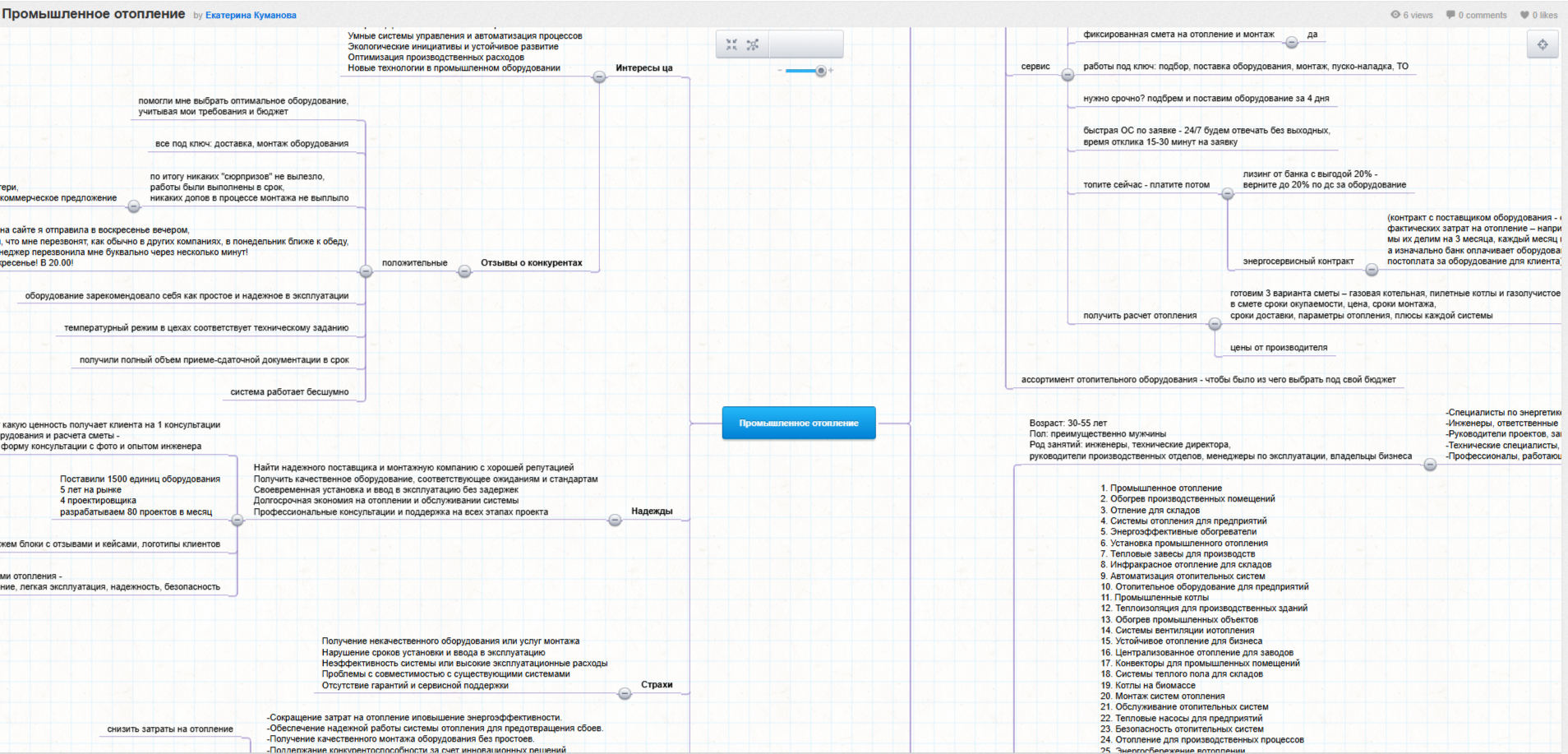The width and height of the screenshot is (1568, 754).
Task: Click the heart likes icon
Action: tap(1524, 15)
